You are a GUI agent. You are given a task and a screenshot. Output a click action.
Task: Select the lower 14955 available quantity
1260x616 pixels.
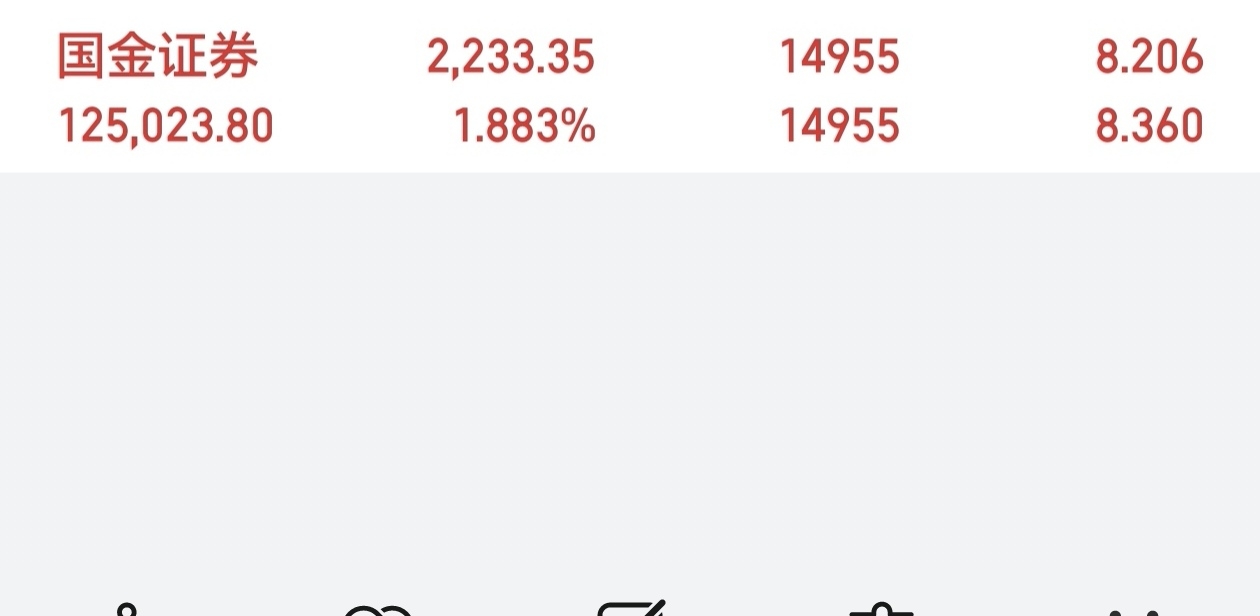coord(840,127)
